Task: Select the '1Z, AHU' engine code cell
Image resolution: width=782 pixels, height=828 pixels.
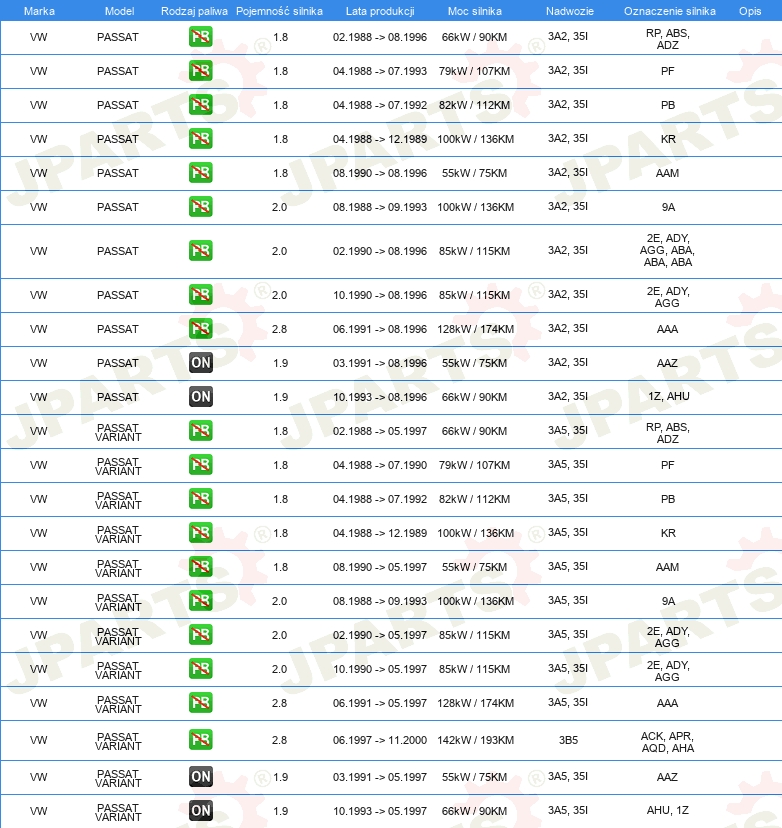Action: click(668, 396)
